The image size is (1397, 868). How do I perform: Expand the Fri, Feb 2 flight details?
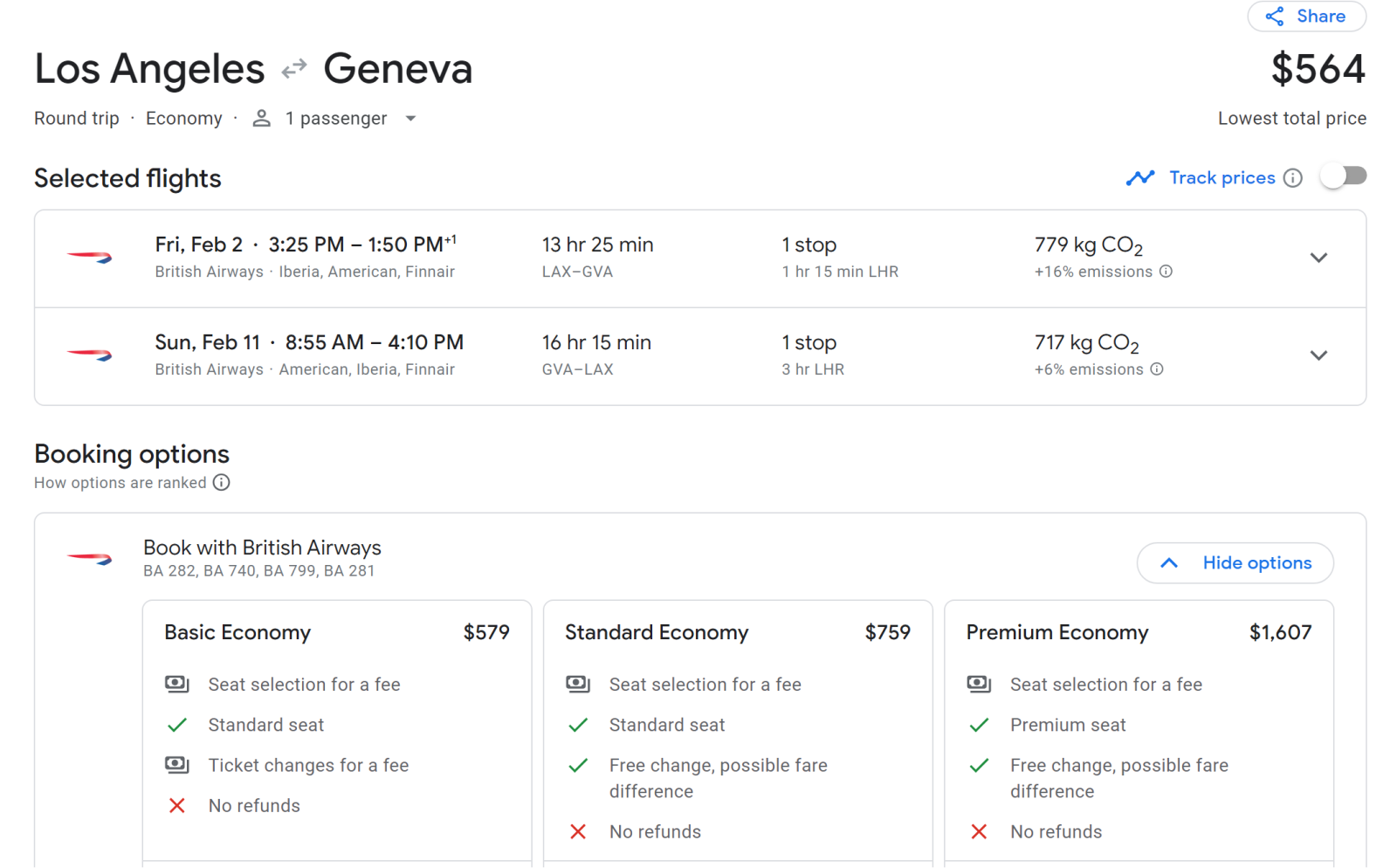pyautogui.click(x=1318, y=258)
